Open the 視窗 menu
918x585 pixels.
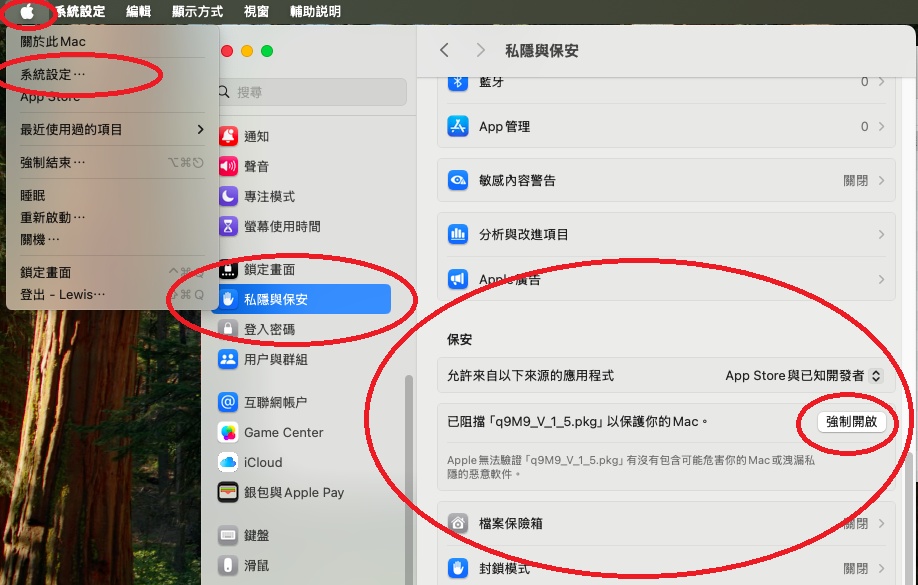click(x=256, y=12)
